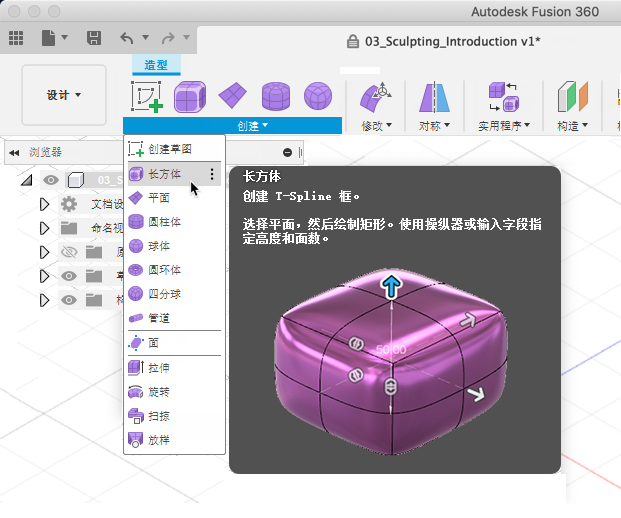Choose 球体 from the create menu
621x518 pixels.
174,246
